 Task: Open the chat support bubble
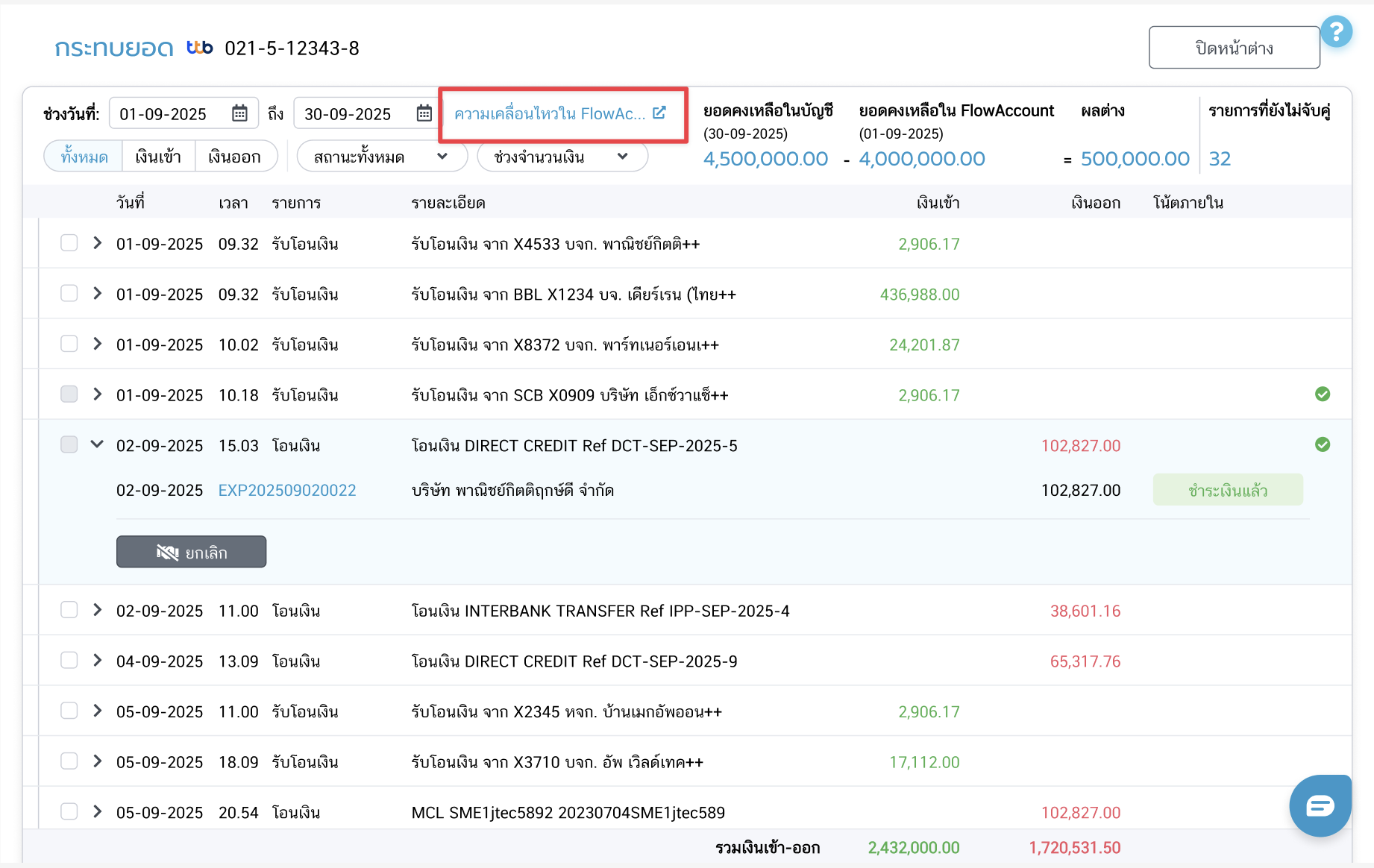(1320, 805)
